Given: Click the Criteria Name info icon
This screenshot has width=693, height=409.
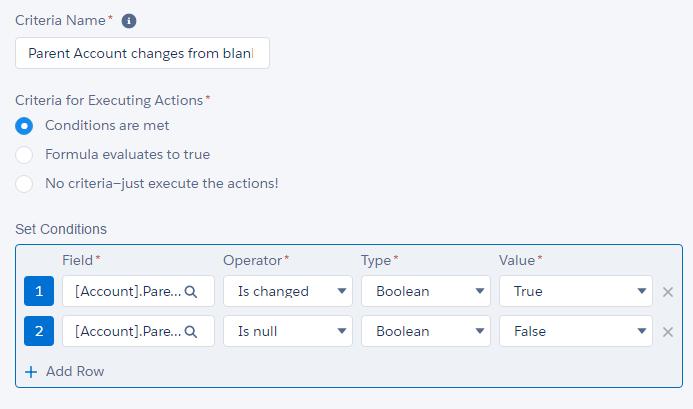Looking at the screenshot, I should coord(129,21).
